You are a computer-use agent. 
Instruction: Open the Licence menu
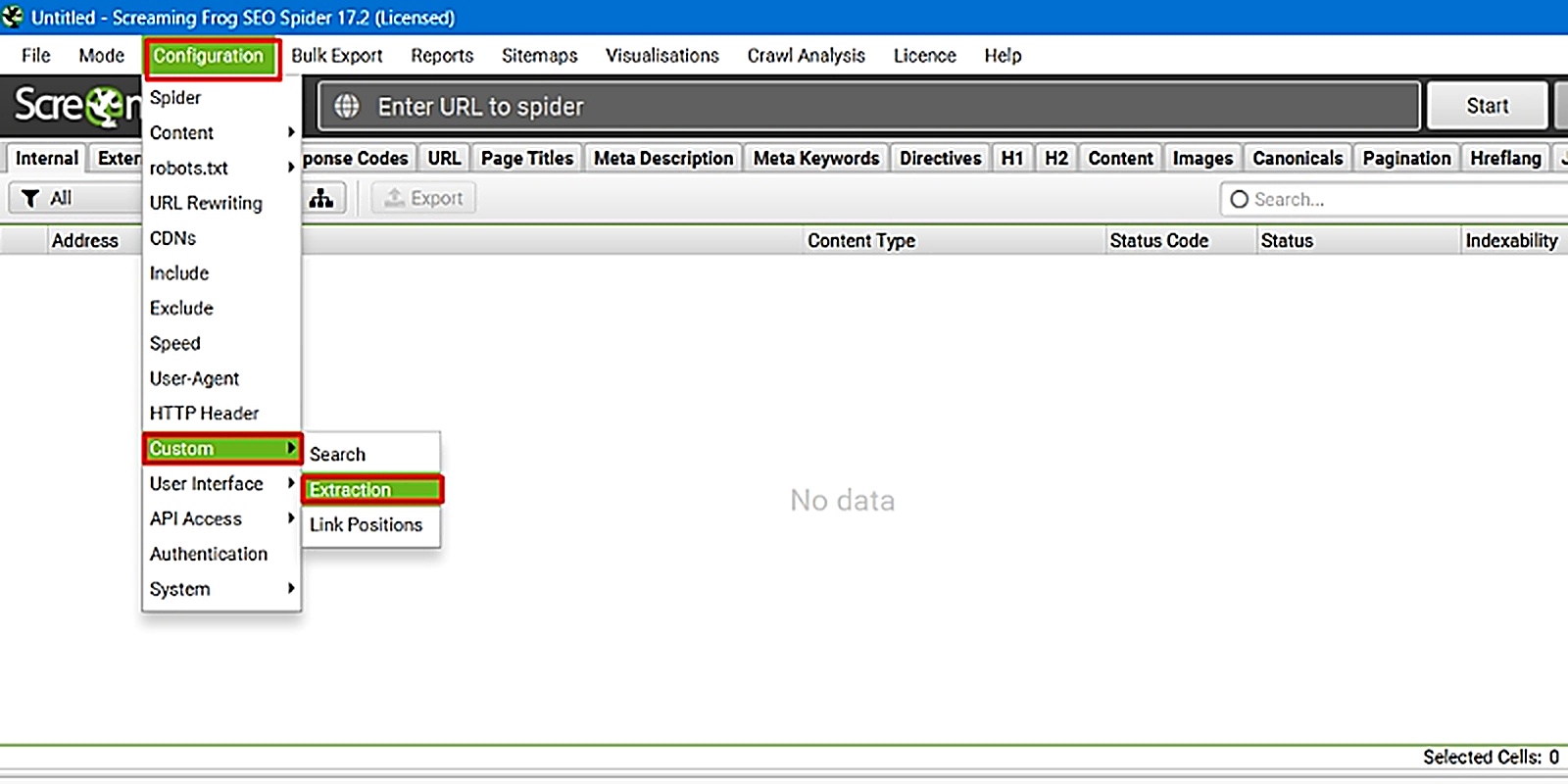925,56
